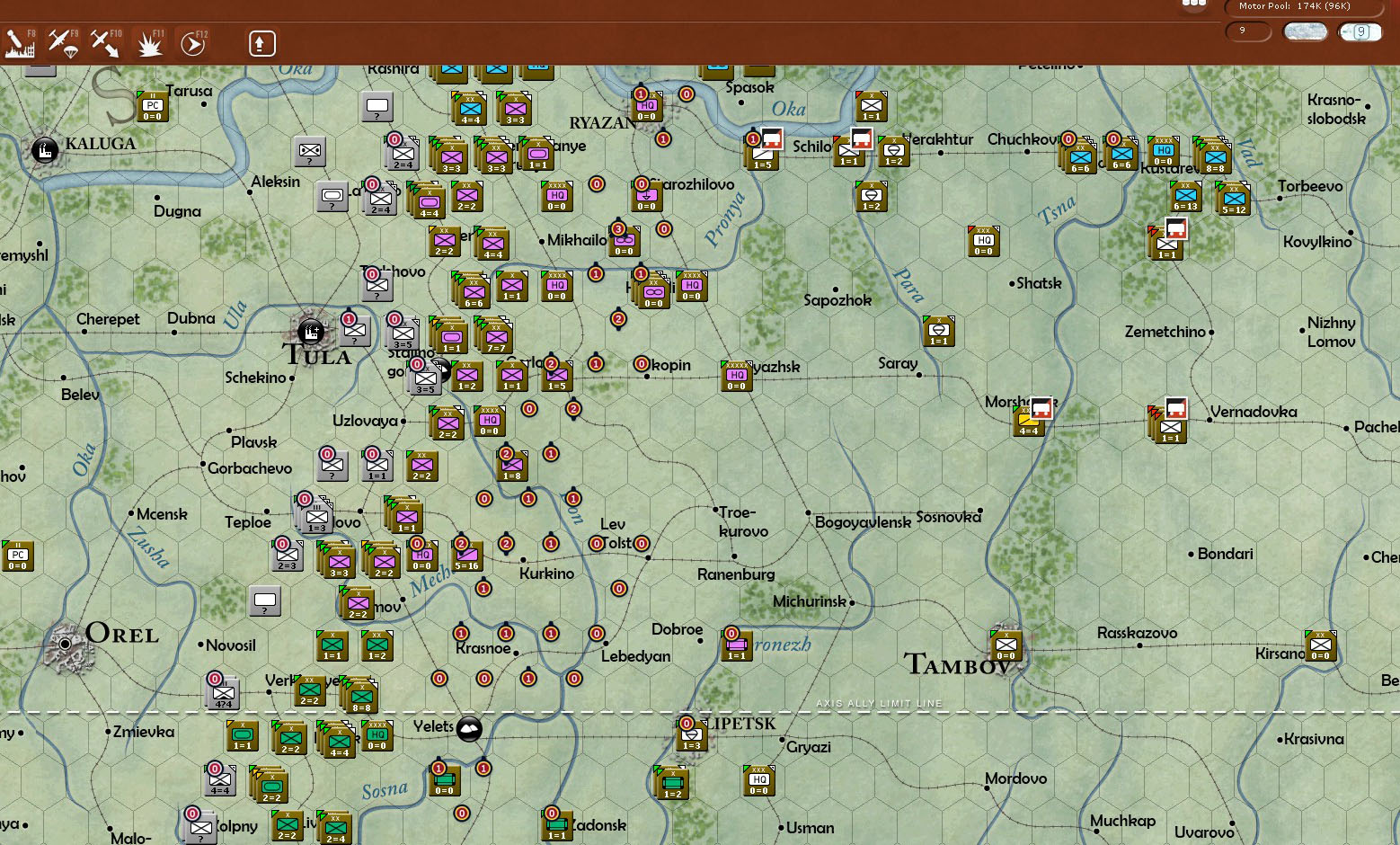The height and width of the screenshot is (845, 1400).
Task: Select the blue 8=8 stack near Vad river
Action: pos(1213,155)
